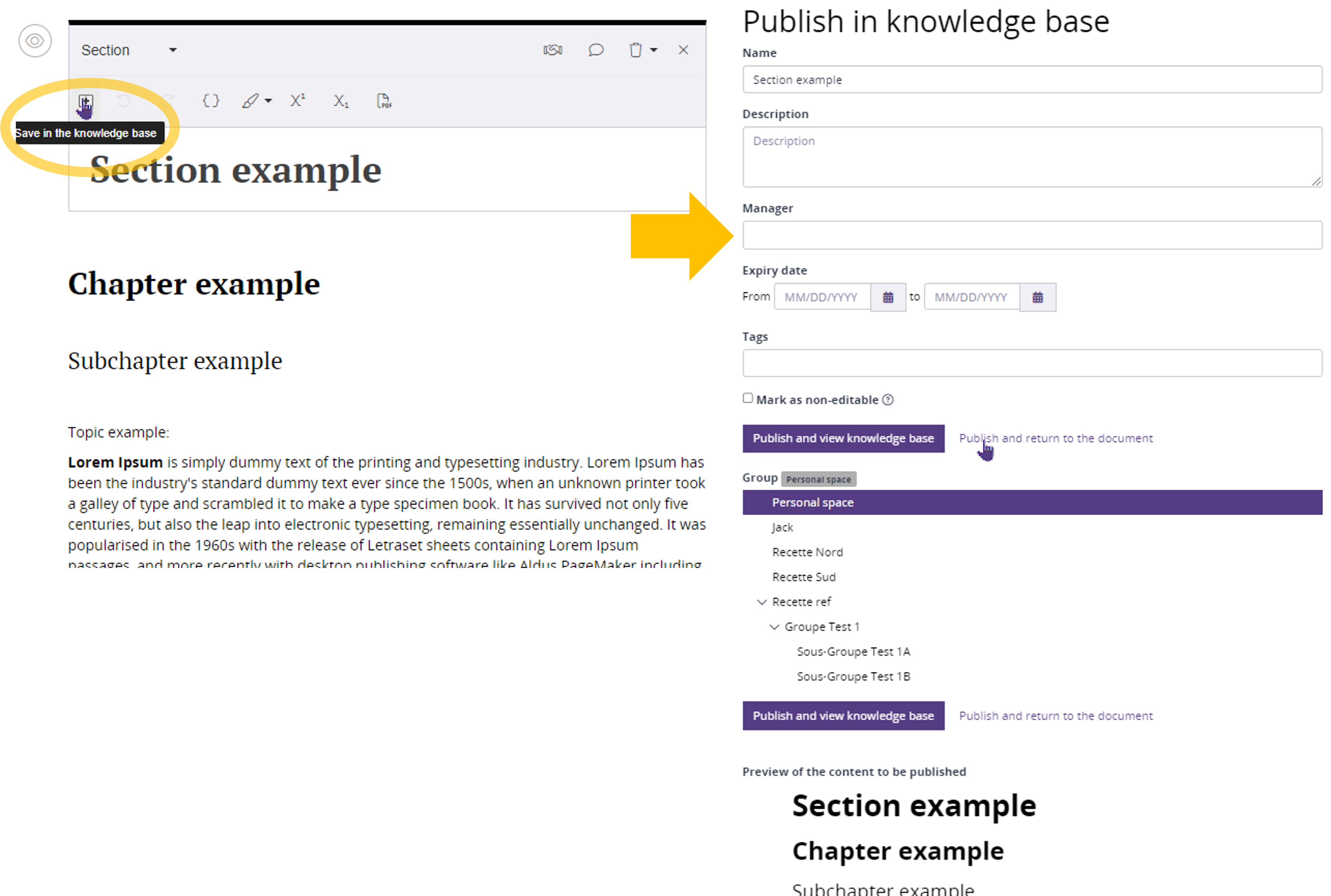Open the highlighter brush dropdown arrow

(269, 101)
